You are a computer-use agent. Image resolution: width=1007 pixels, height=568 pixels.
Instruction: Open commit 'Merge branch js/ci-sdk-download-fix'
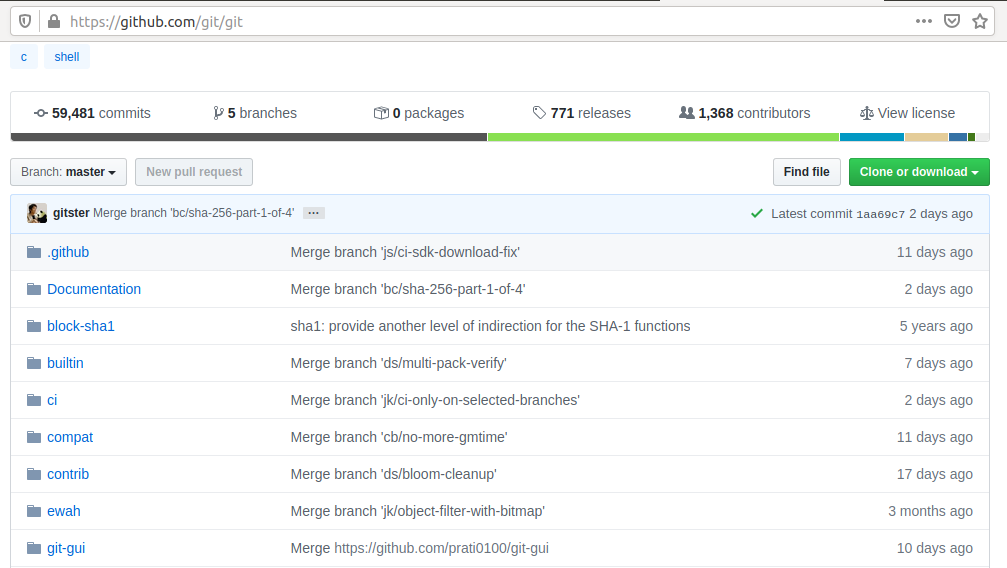405,252
